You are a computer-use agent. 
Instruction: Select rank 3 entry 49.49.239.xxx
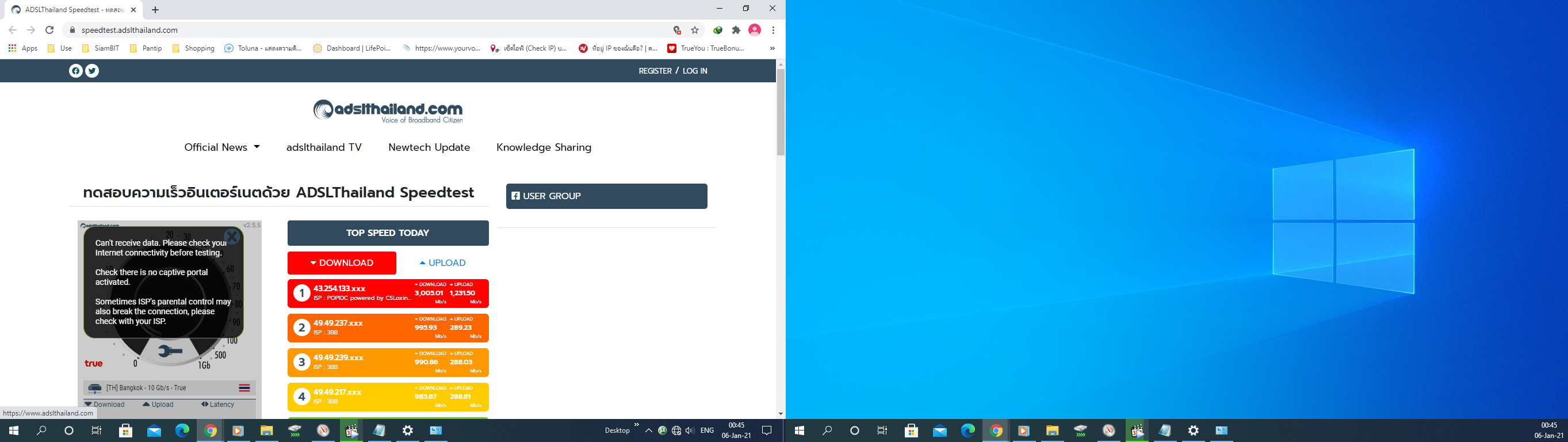(388, 363)
